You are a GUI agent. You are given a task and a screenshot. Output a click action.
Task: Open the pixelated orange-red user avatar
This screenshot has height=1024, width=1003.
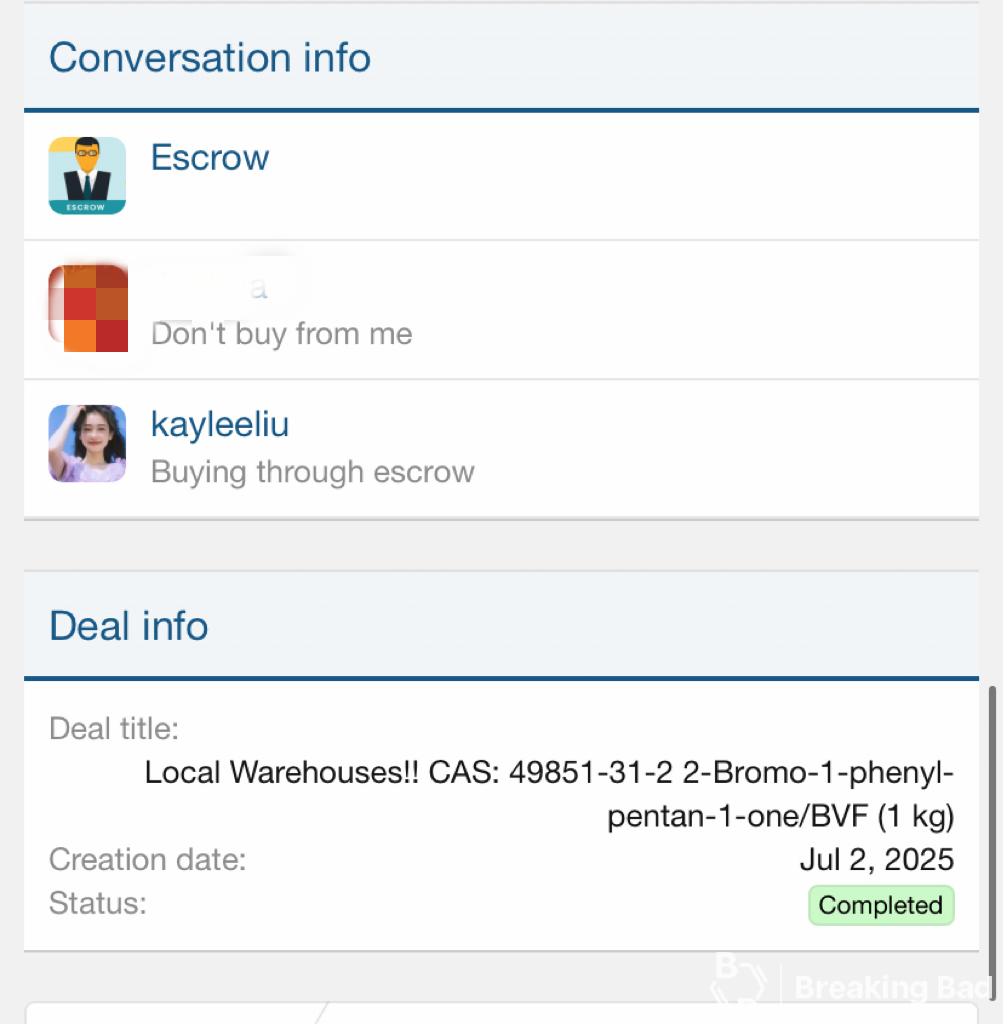click(x=88, y=308)
